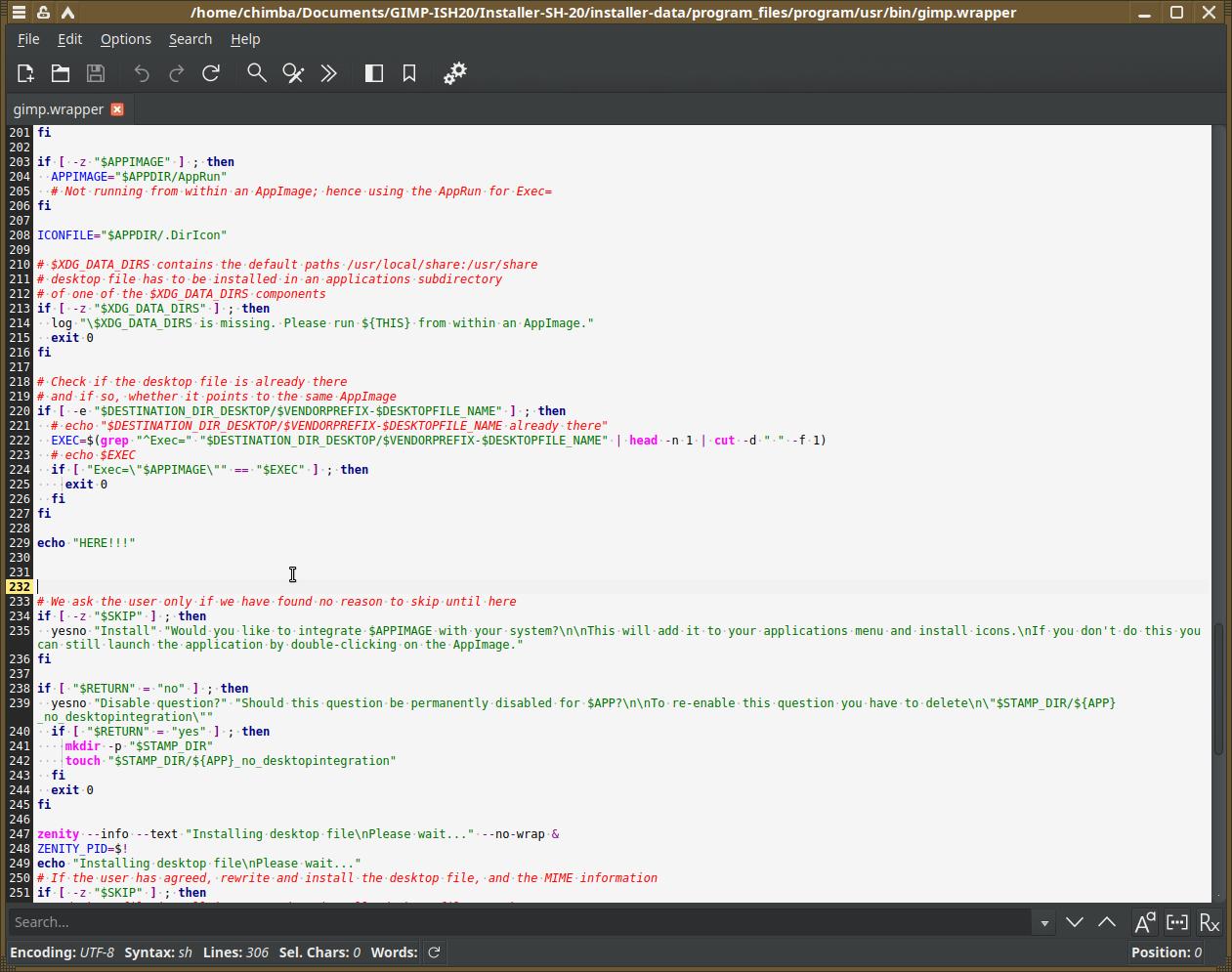This screenshot has width=1232, height=972.
Task: Toggle Match Case in search bar
Action: coord(1144,922)
